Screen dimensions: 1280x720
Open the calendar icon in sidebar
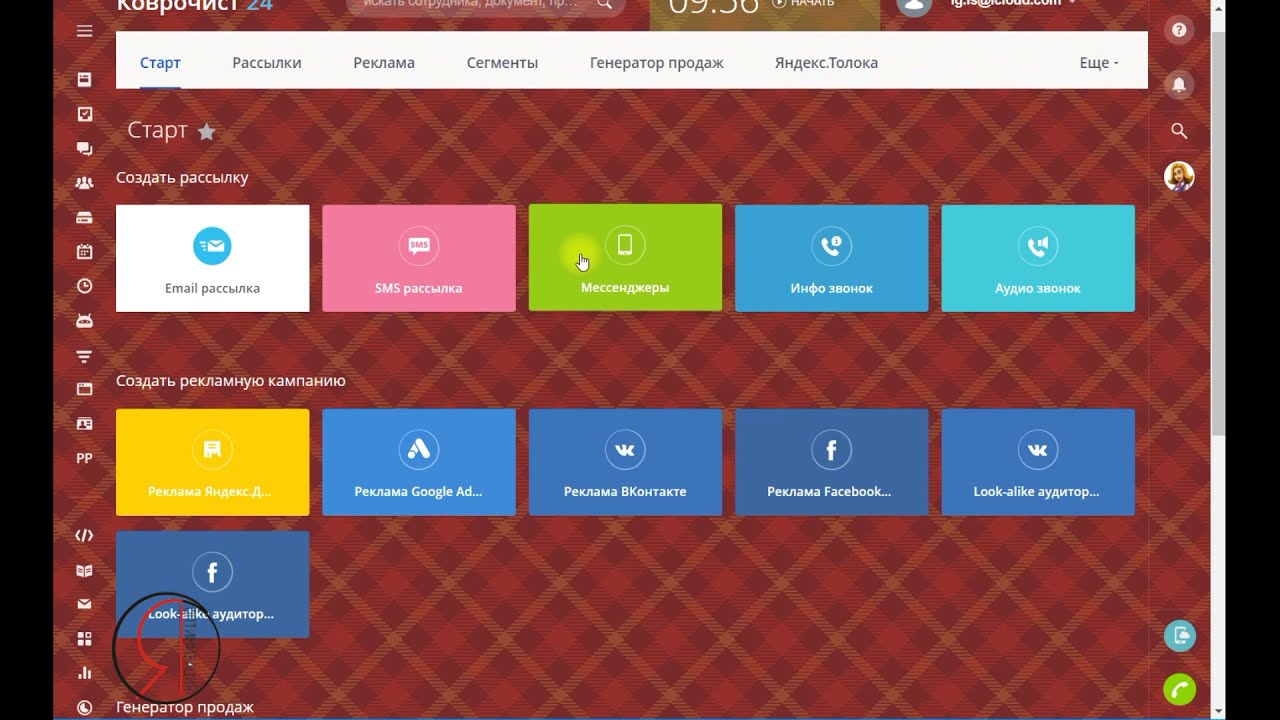click(x=84, y=251)
